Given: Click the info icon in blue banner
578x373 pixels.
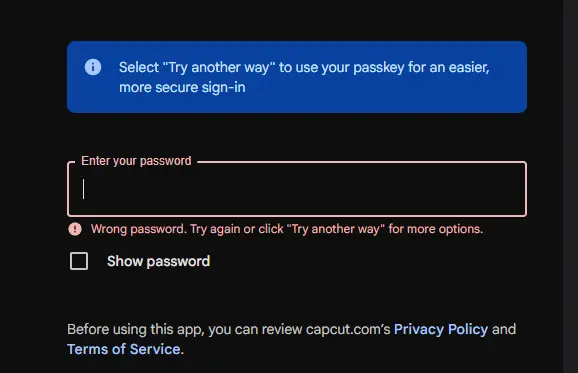Looking at the screenshot, I should [x=93, y=67].
